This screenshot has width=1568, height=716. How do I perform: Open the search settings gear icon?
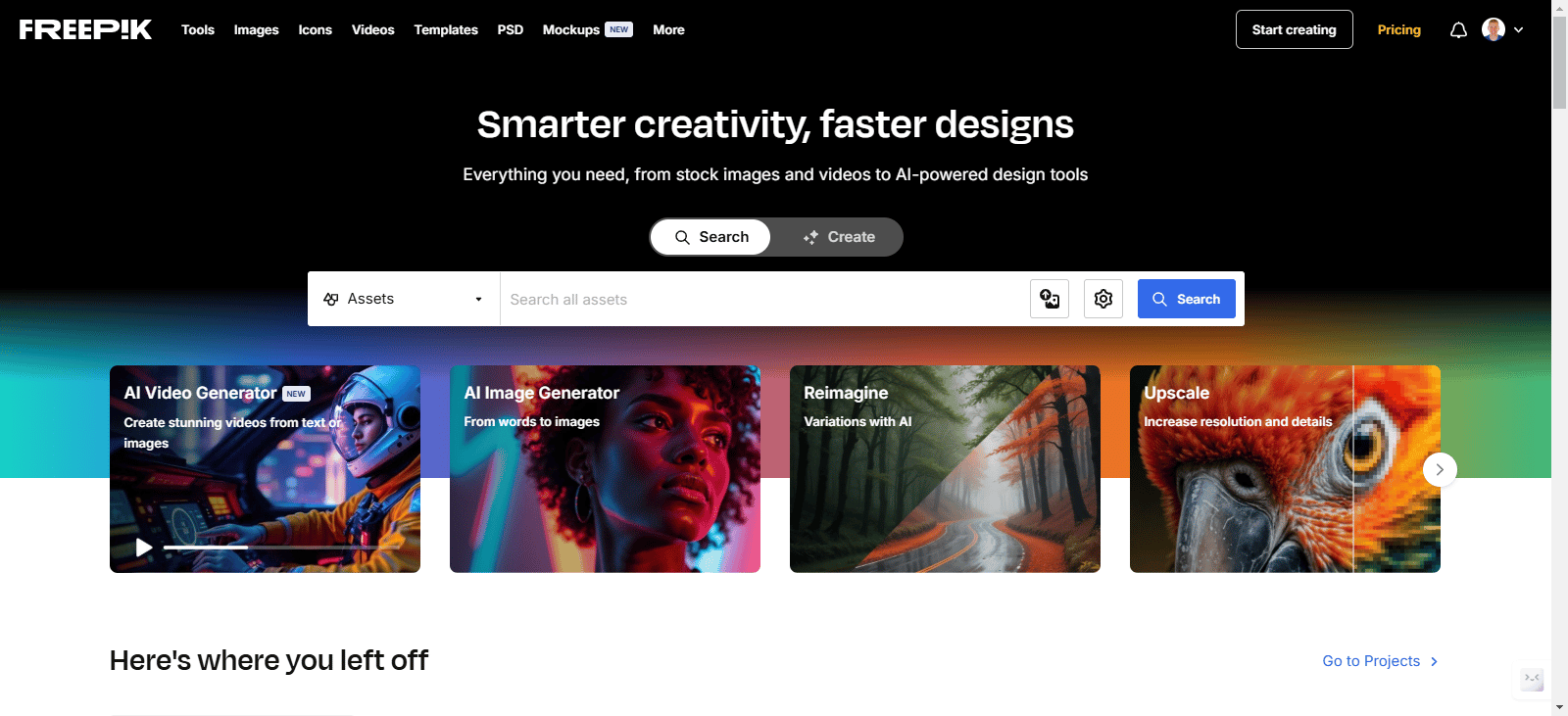[x=1103, y=299]
